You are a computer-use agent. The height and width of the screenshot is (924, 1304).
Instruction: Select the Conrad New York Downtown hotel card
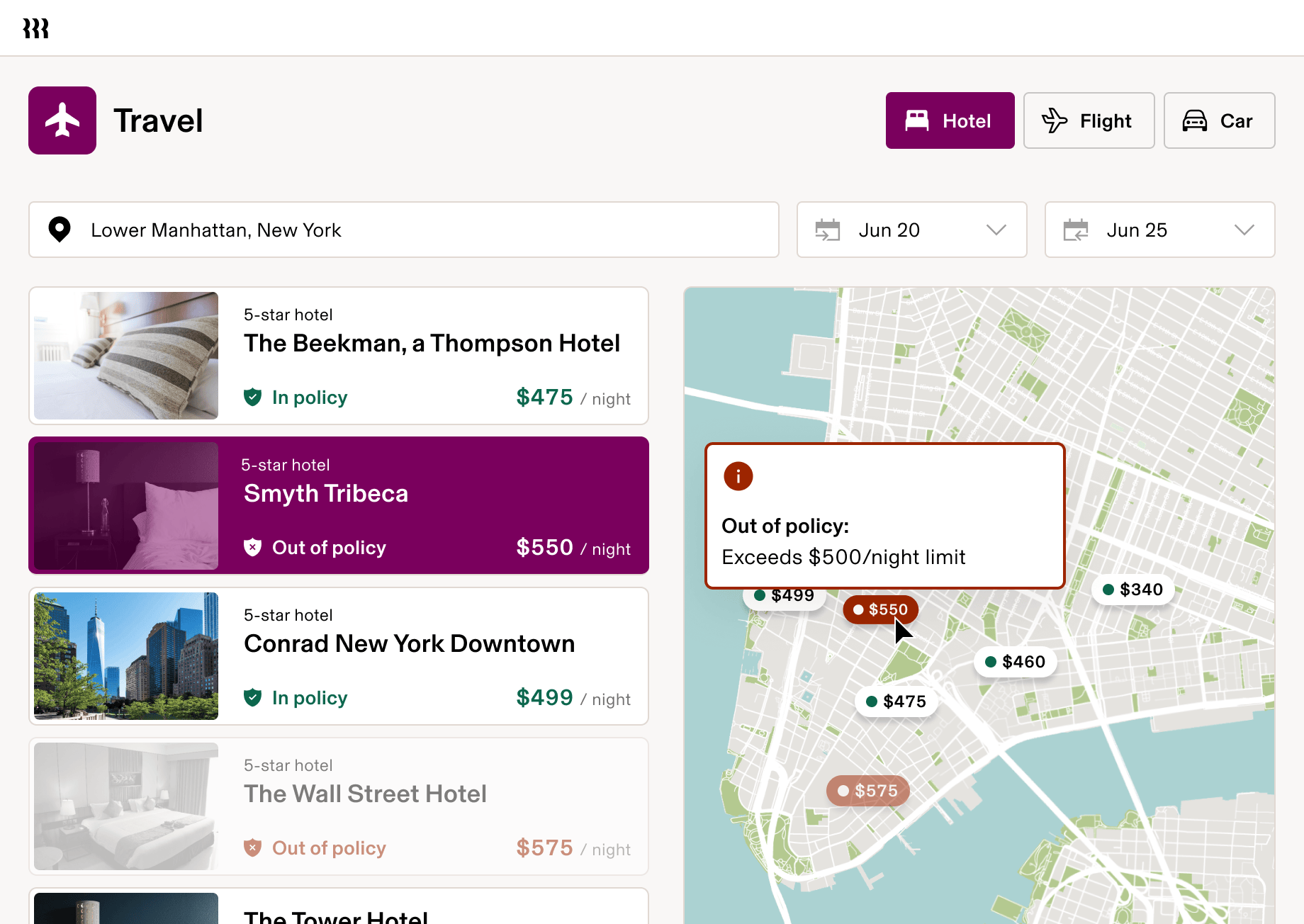338,656
